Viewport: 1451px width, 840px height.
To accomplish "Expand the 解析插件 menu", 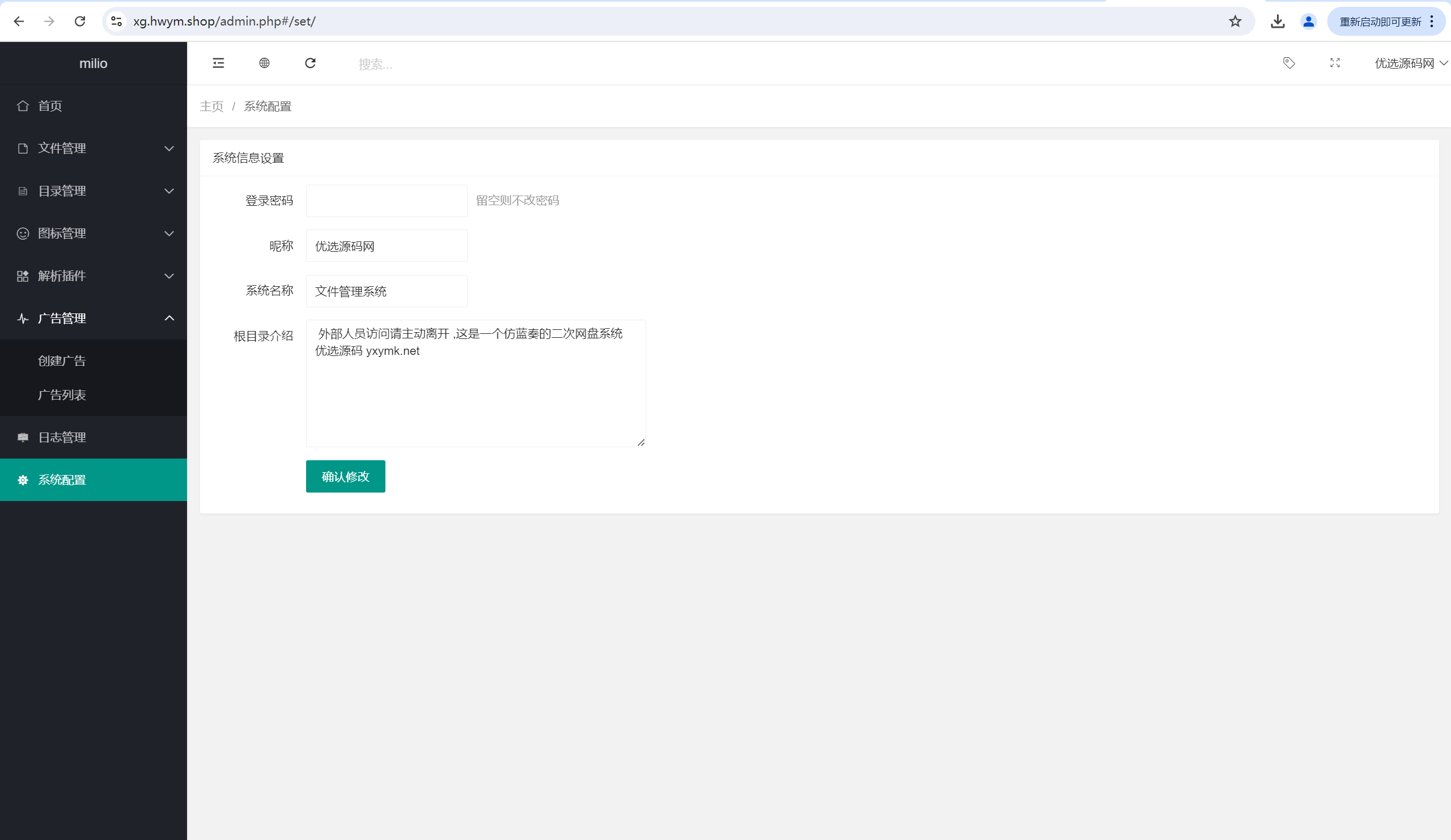I will point(94,277).
